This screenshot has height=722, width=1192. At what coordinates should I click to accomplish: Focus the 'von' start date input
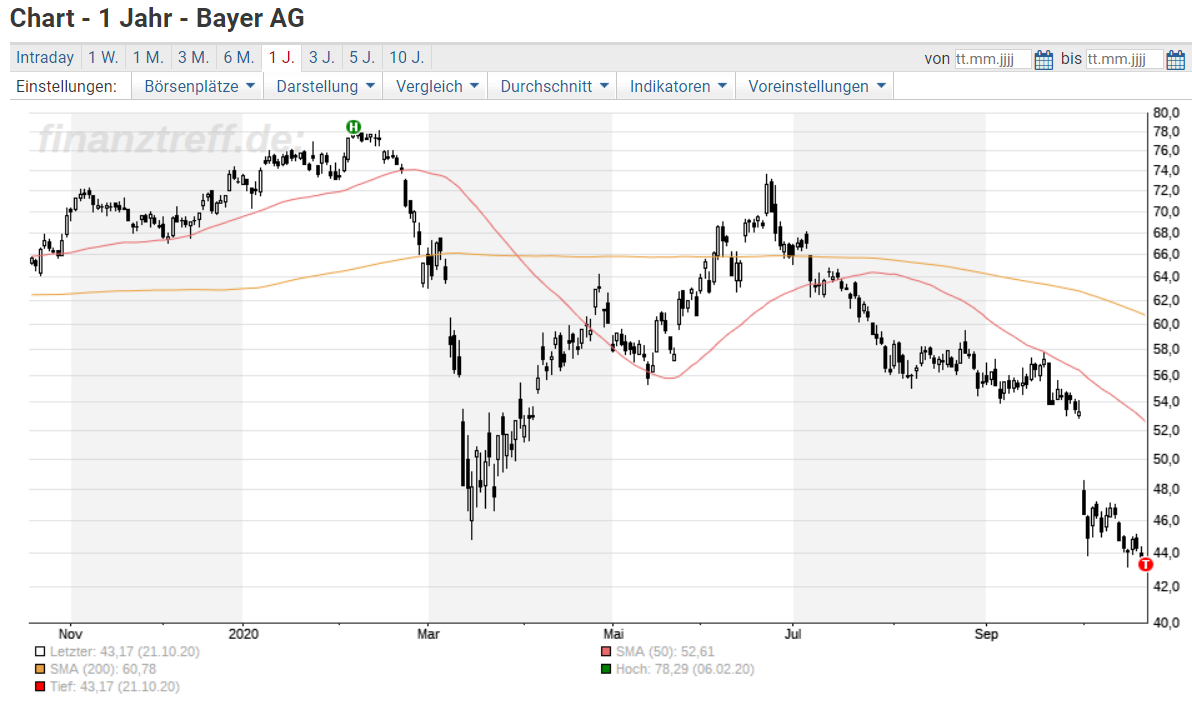coord(993,59)
